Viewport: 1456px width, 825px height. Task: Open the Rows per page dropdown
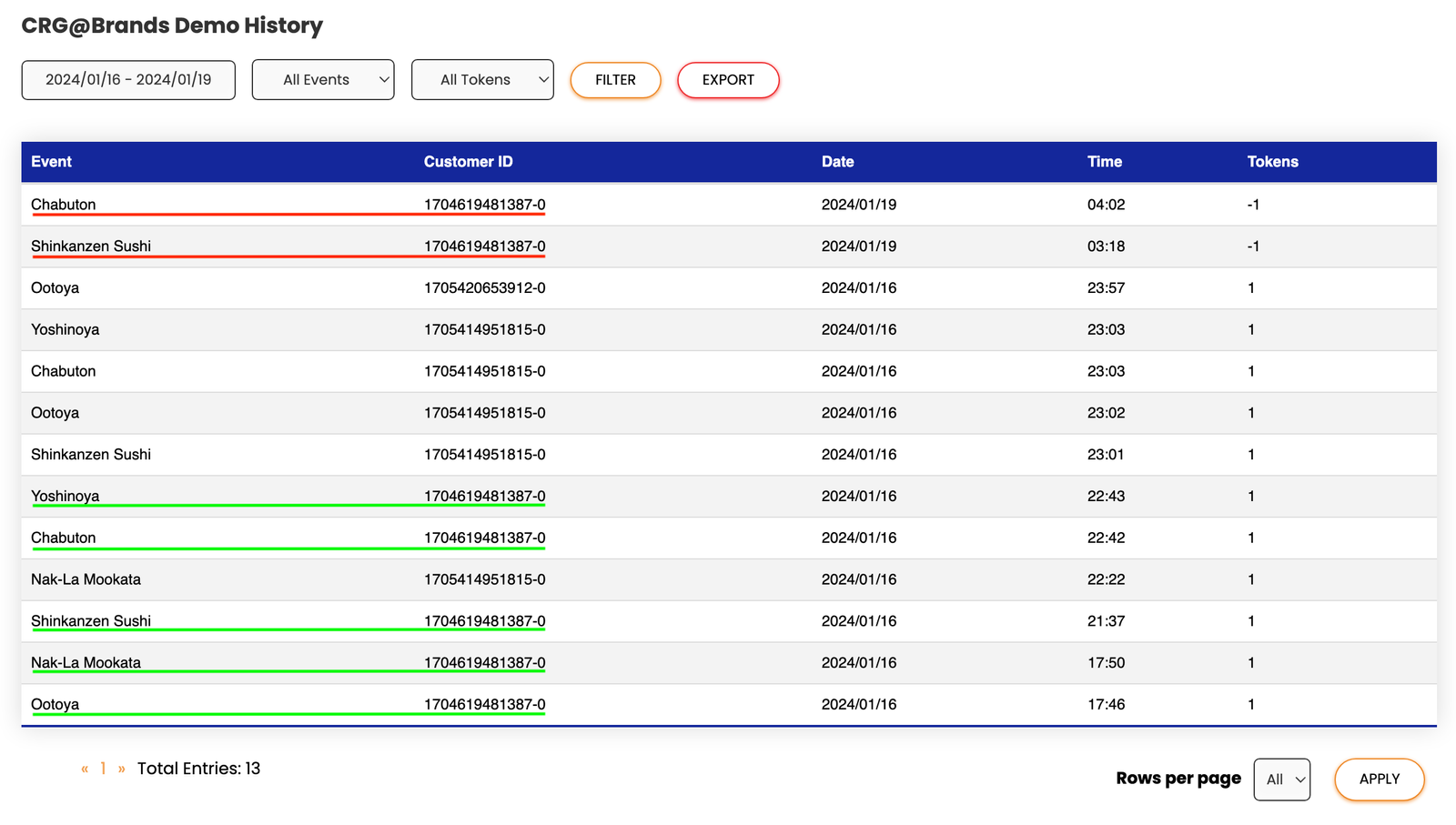1281,780
